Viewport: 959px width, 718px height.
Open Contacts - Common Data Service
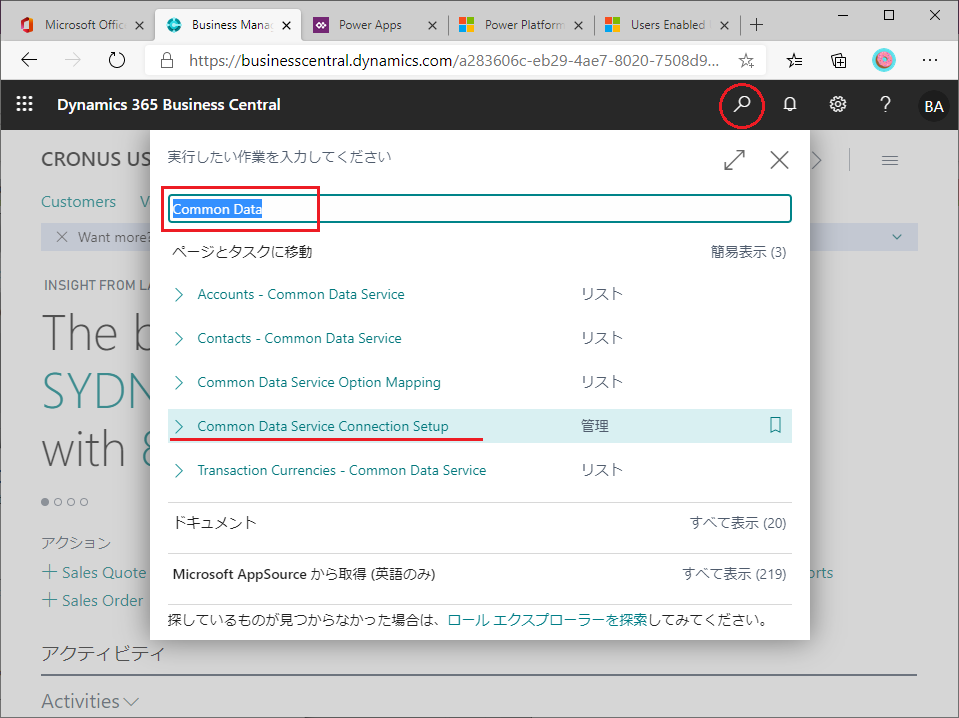click(x=299, y=338)
